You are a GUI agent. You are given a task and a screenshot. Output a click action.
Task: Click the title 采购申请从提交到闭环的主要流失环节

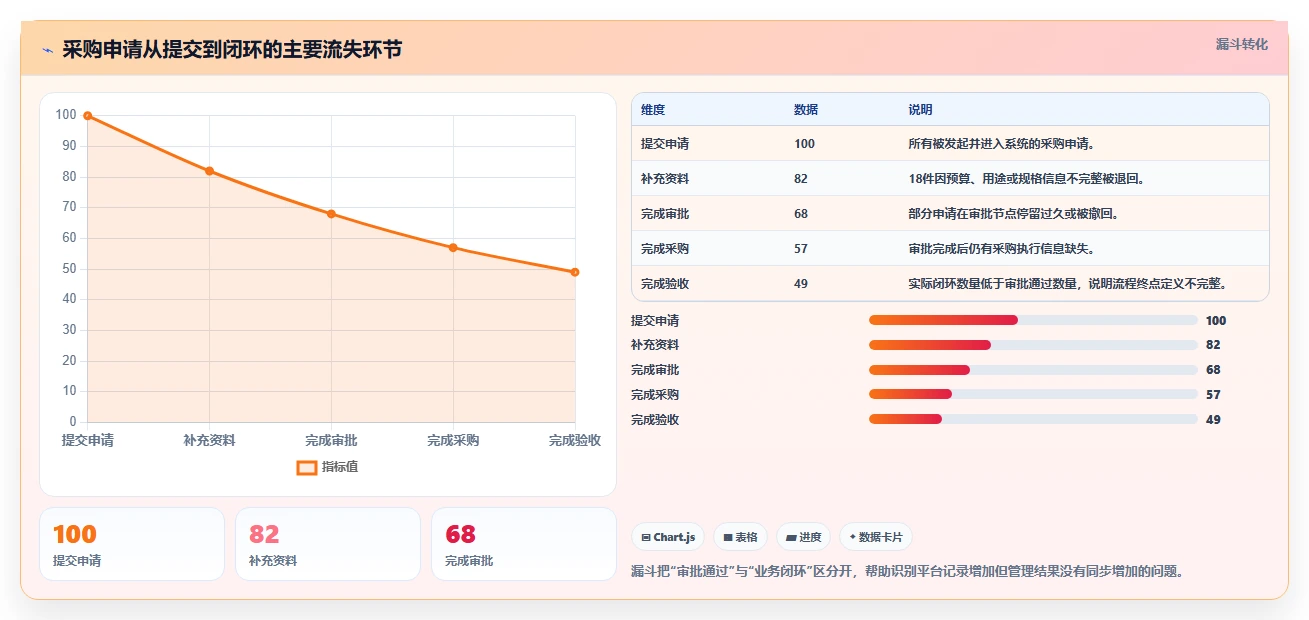[x=232, y=49]
